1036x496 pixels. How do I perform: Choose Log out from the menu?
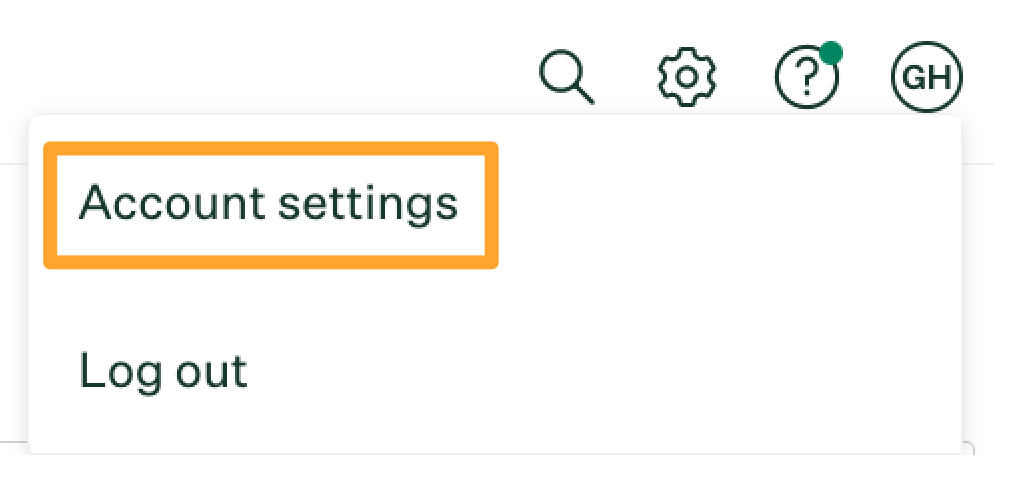163,371
